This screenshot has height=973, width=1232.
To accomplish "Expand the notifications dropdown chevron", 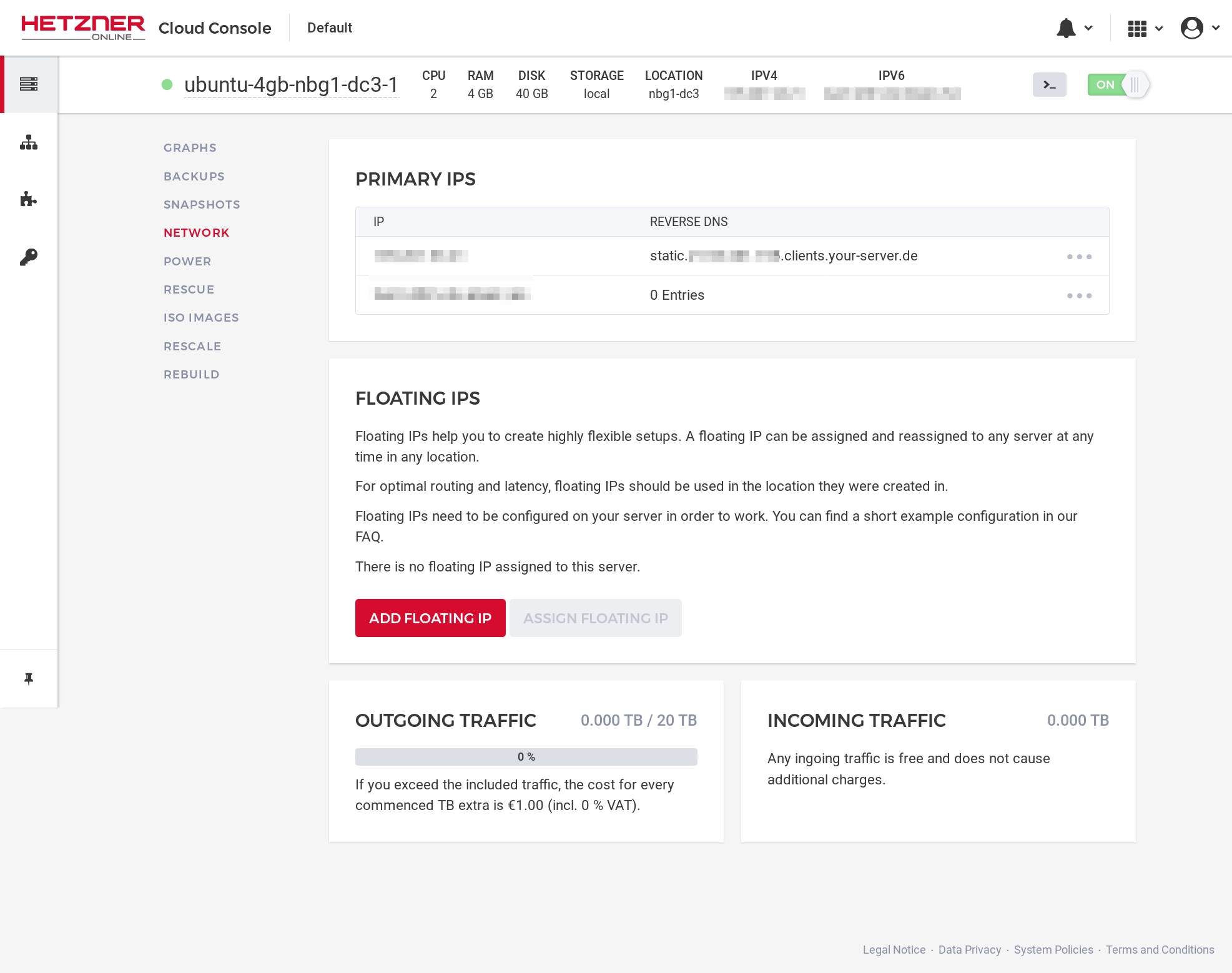I will click(x=1088, y=28).
